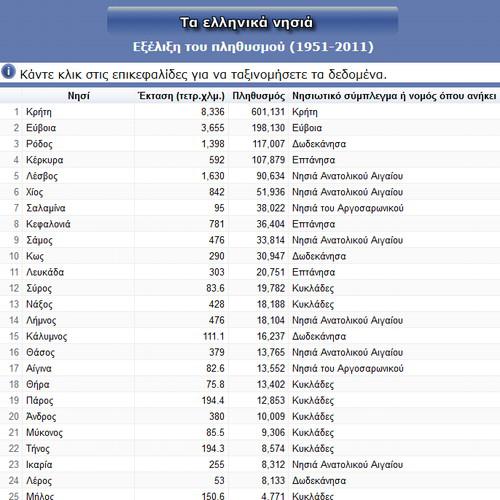This screenshot has height=500, width=500.
Task: Sort table by Νησί column header
Action: coord(79,96)
